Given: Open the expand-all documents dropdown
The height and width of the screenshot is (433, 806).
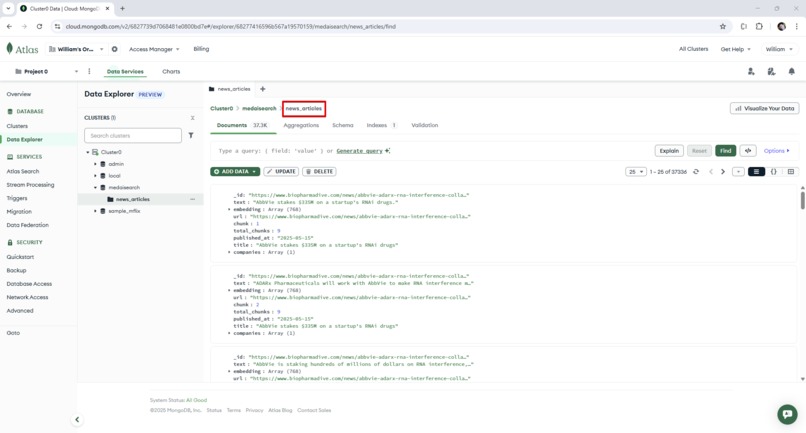Looking at the screenshot, I should (738, 172).
